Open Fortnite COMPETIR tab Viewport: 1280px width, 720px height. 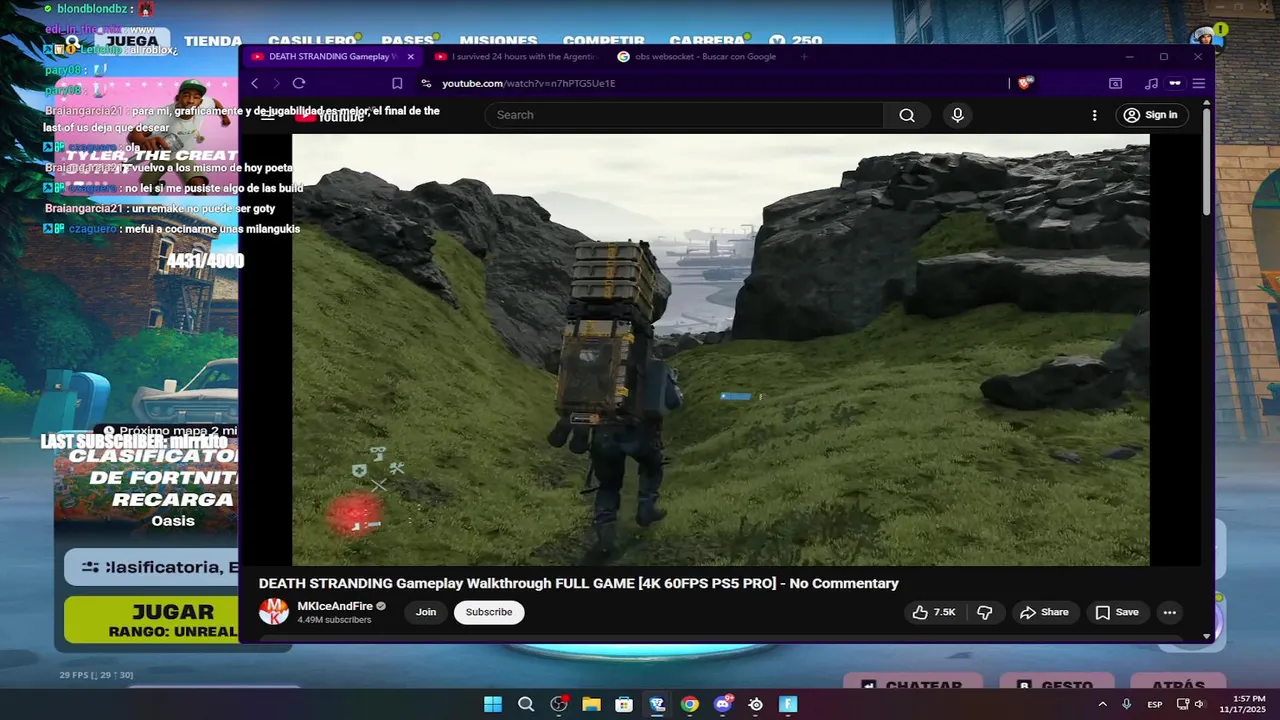tap(604, 41)
